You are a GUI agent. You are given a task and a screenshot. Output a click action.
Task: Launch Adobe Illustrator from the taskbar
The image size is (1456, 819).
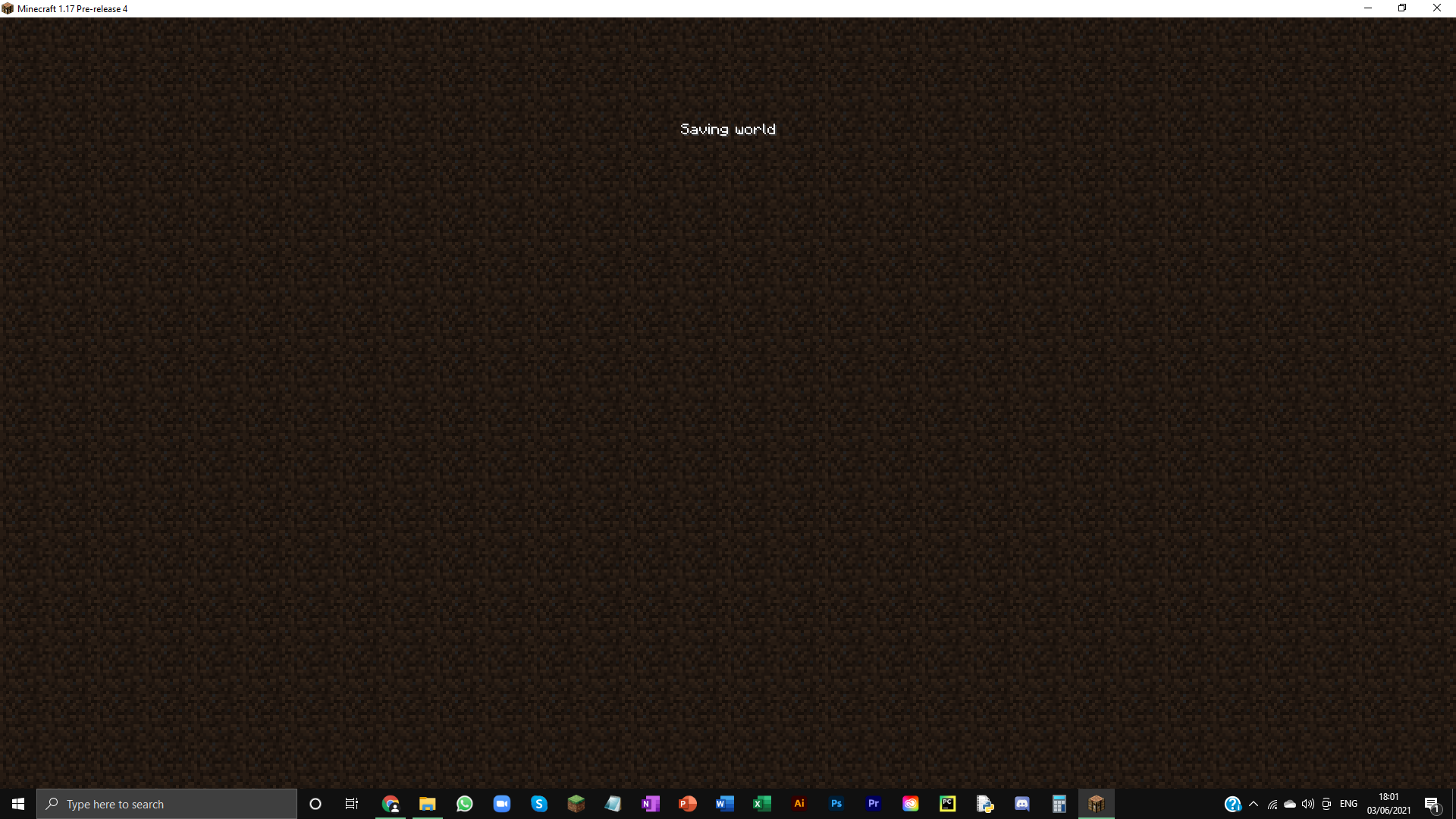(x=799, y=804)
